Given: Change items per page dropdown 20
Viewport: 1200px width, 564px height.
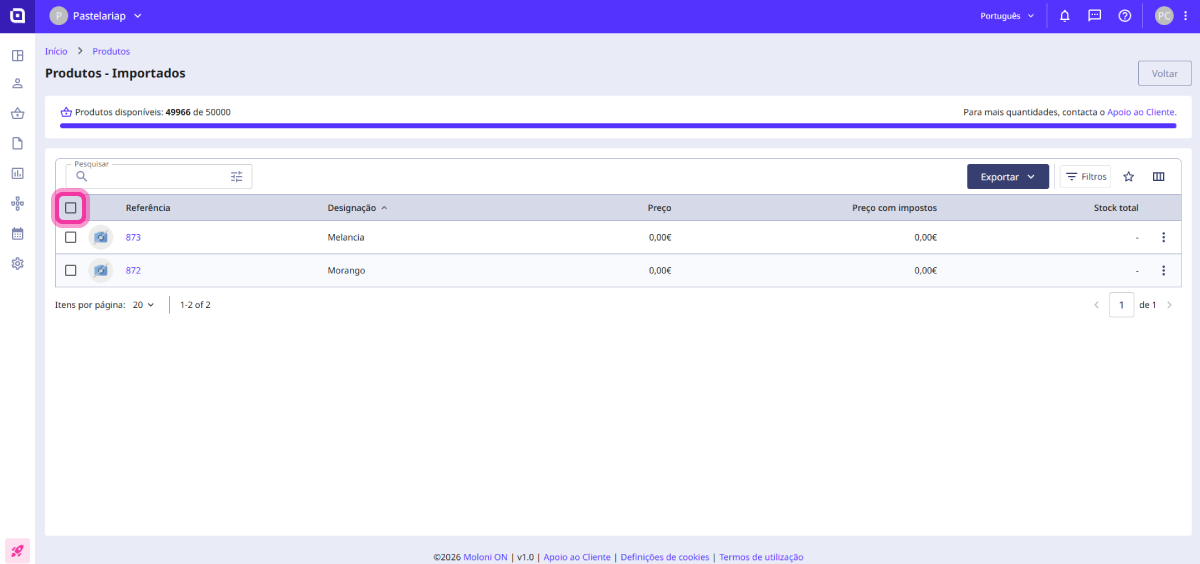Looking at the screenshot, I should 144,305.
